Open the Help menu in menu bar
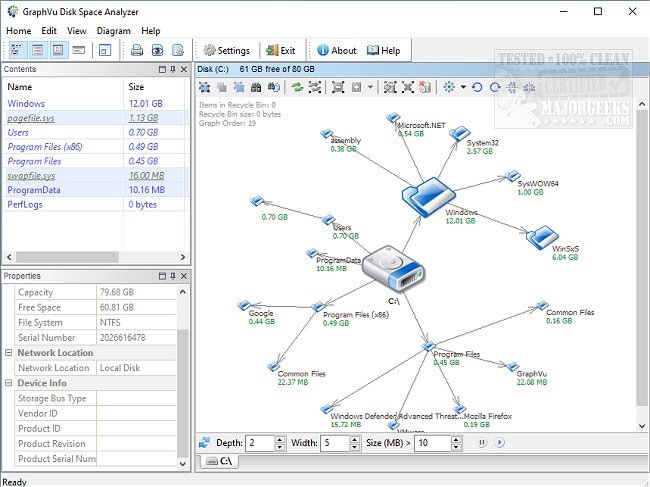The height and width of the screenshot is (487, 650). (x=150, y=31)
